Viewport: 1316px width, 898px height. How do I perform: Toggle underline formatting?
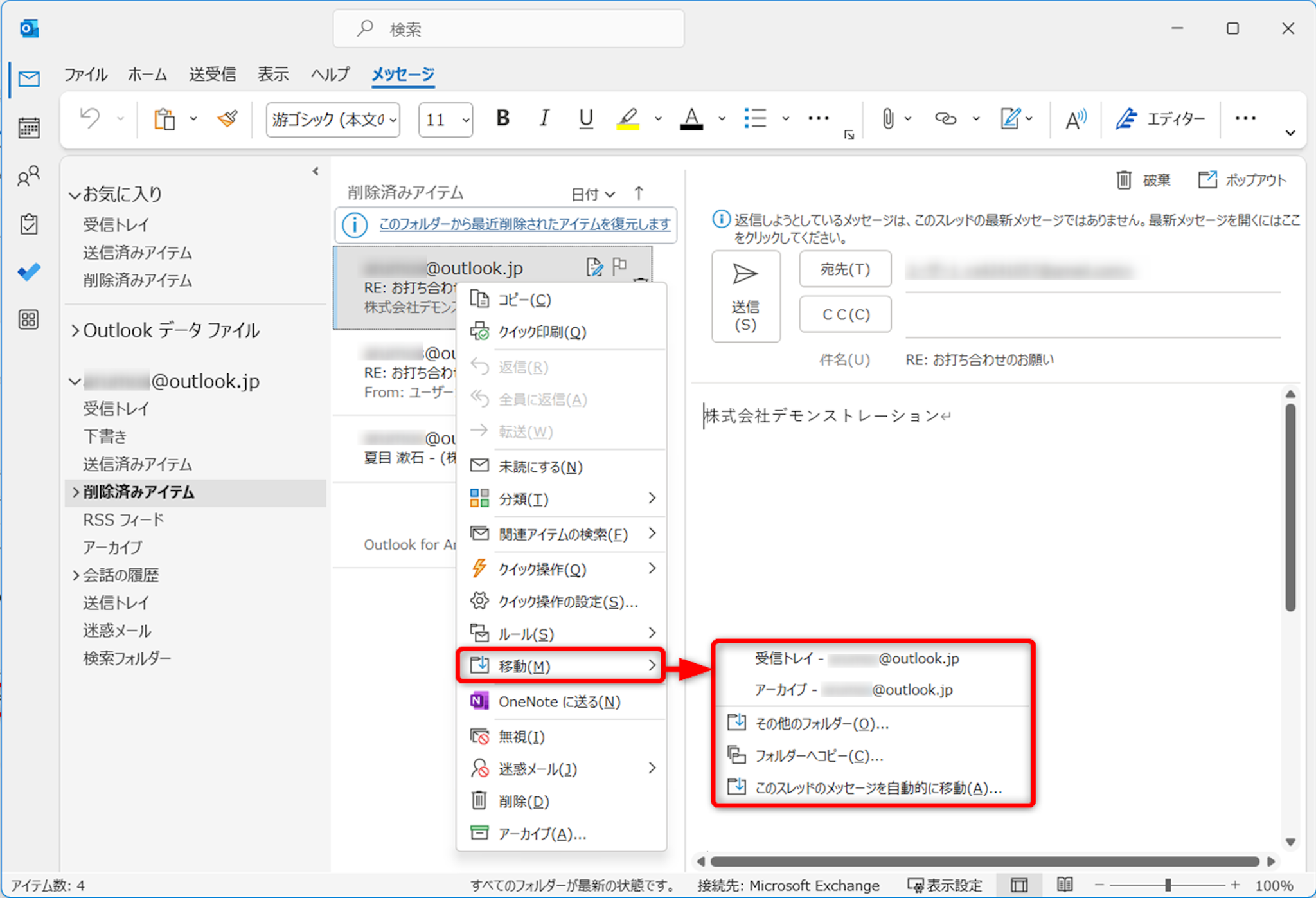coord(585,118)
